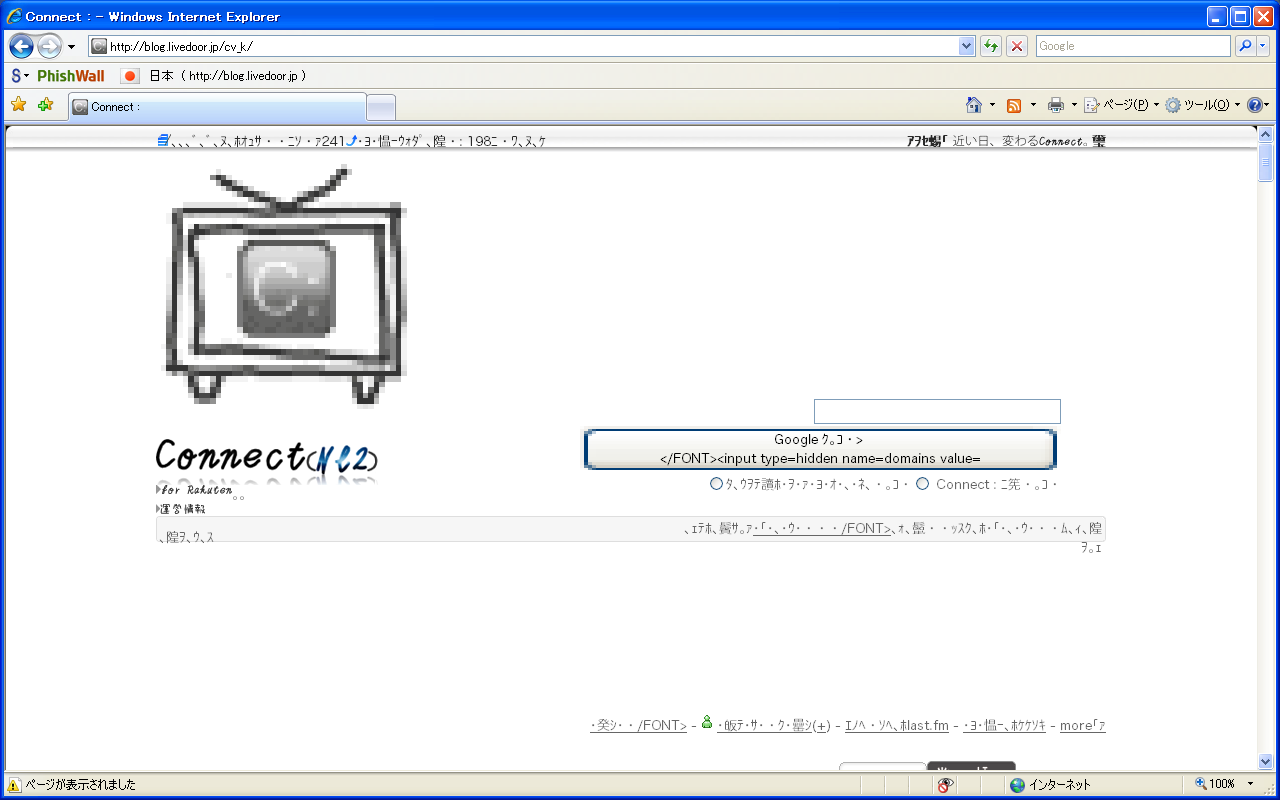The height and width of the screenshot is (800, 1280).
Task: Expand the zoom level dropdown arrow
Action: pos(1250,785)
